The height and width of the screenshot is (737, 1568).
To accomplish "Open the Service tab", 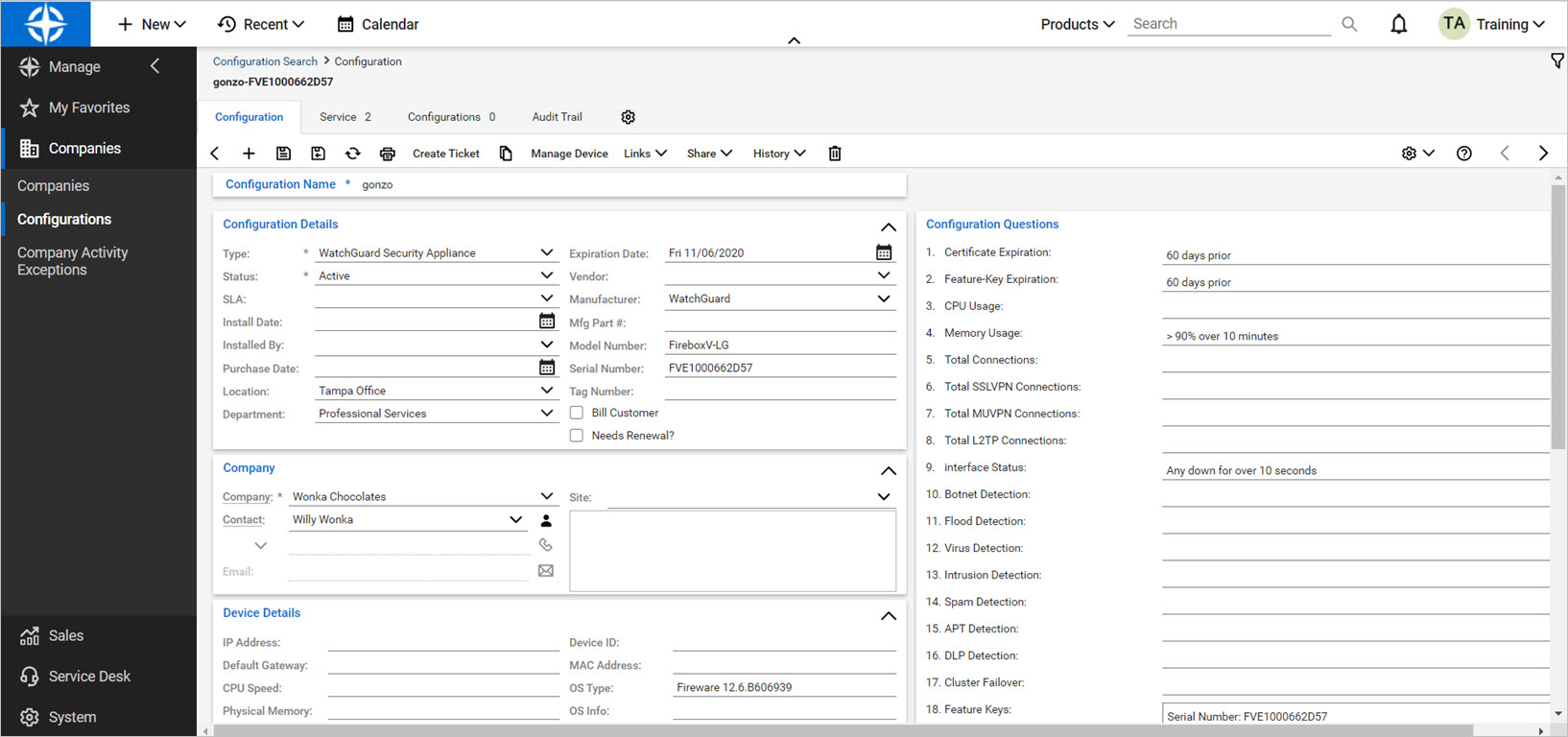I will coord(344,117).
